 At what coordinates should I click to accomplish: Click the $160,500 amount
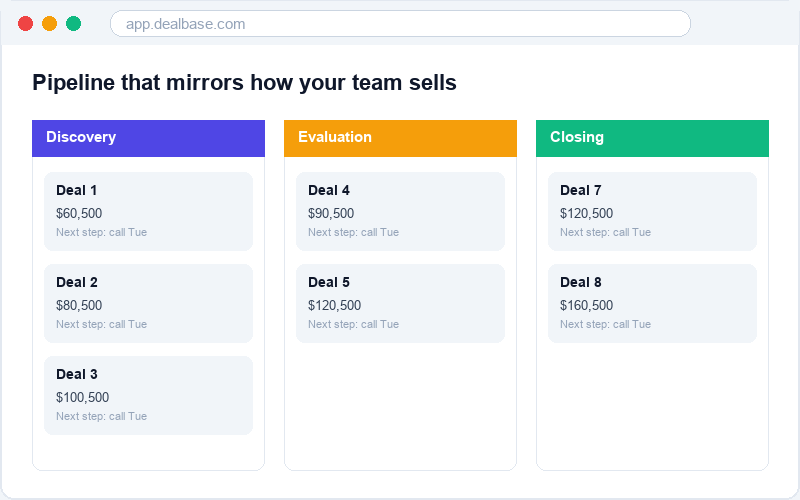click(x=587, y=305)
